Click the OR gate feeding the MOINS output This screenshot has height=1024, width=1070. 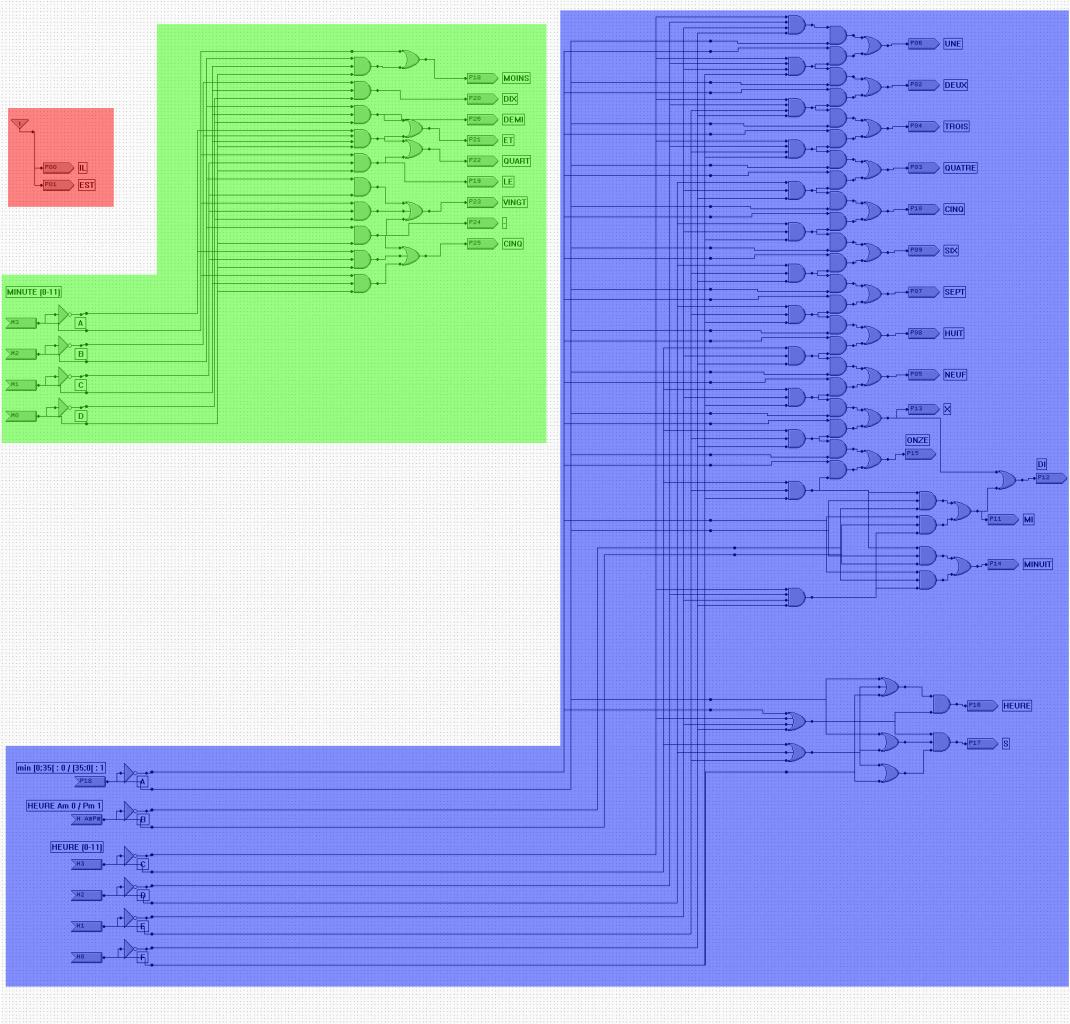pos(409,59)
